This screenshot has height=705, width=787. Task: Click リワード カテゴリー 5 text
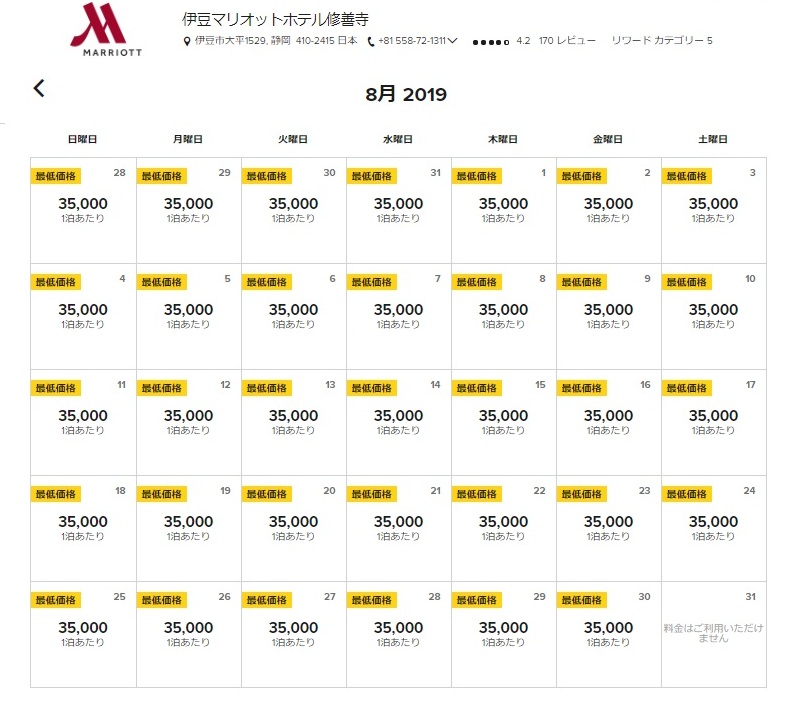[662, 41]
